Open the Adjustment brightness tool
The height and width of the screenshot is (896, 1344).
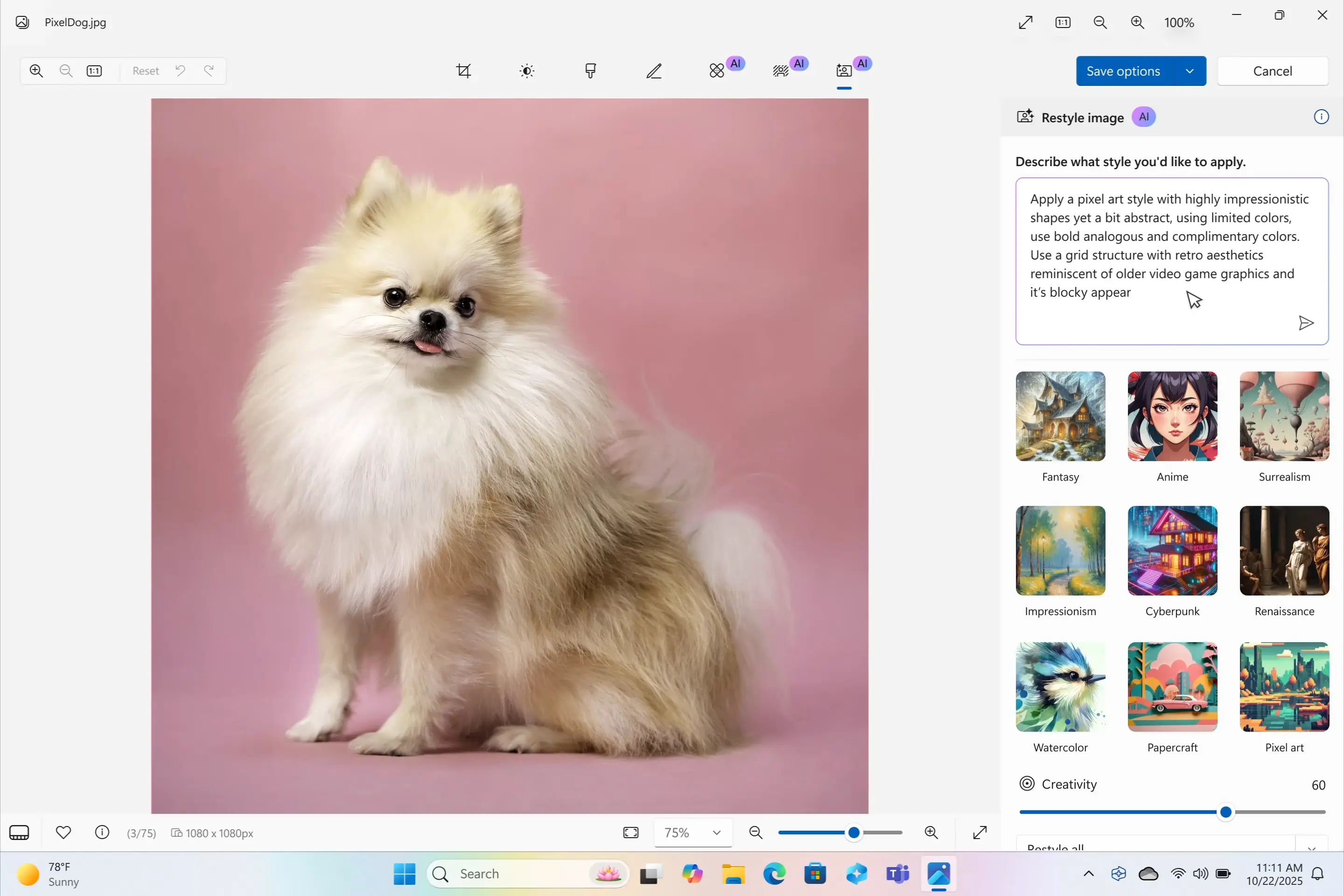point(527,71)
